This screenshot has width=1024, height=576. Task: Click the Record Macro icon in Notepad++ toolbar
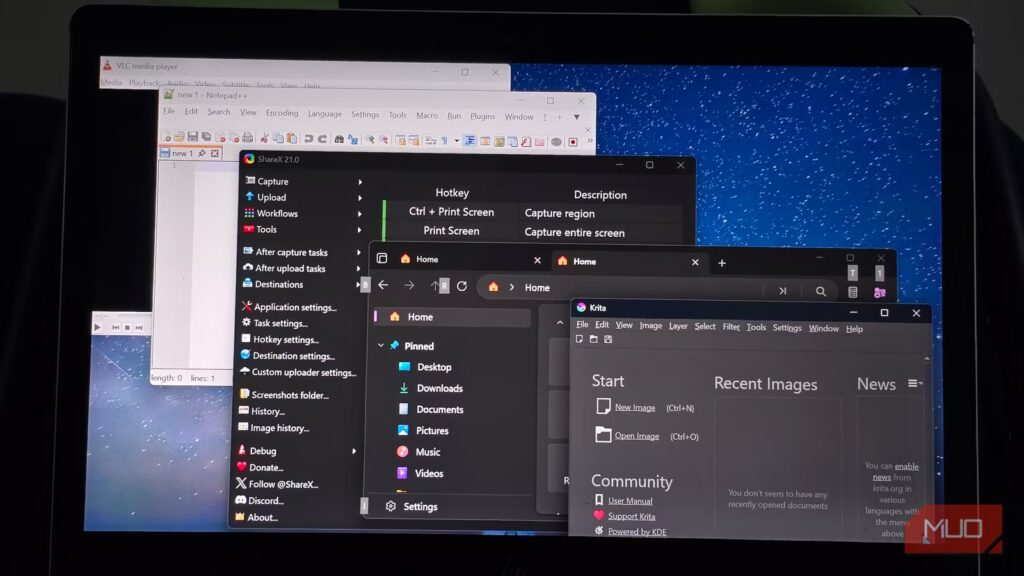[x=573, y=142]
